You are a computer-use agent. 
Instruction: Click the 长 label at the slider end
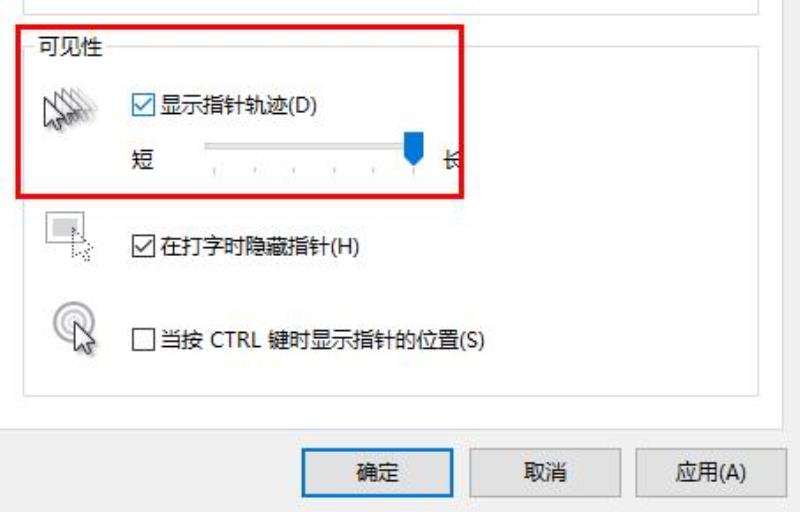[x=452, y=160]
